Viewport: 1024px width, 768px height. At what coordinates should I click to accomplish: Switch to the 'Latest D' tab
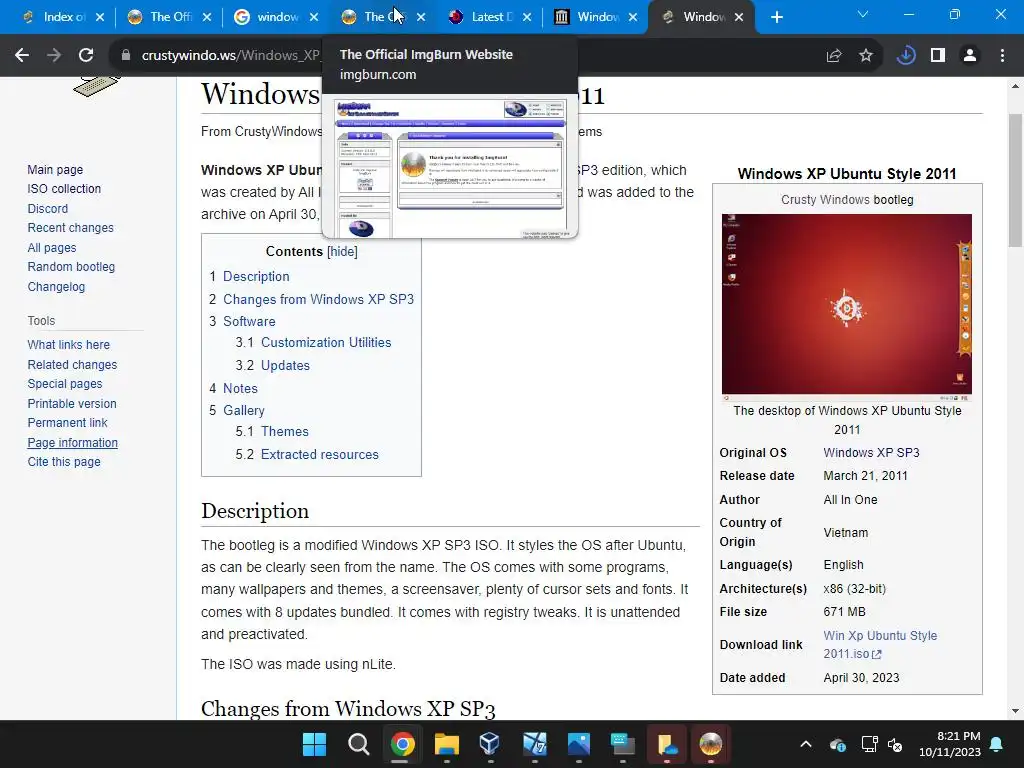(485, 17)
